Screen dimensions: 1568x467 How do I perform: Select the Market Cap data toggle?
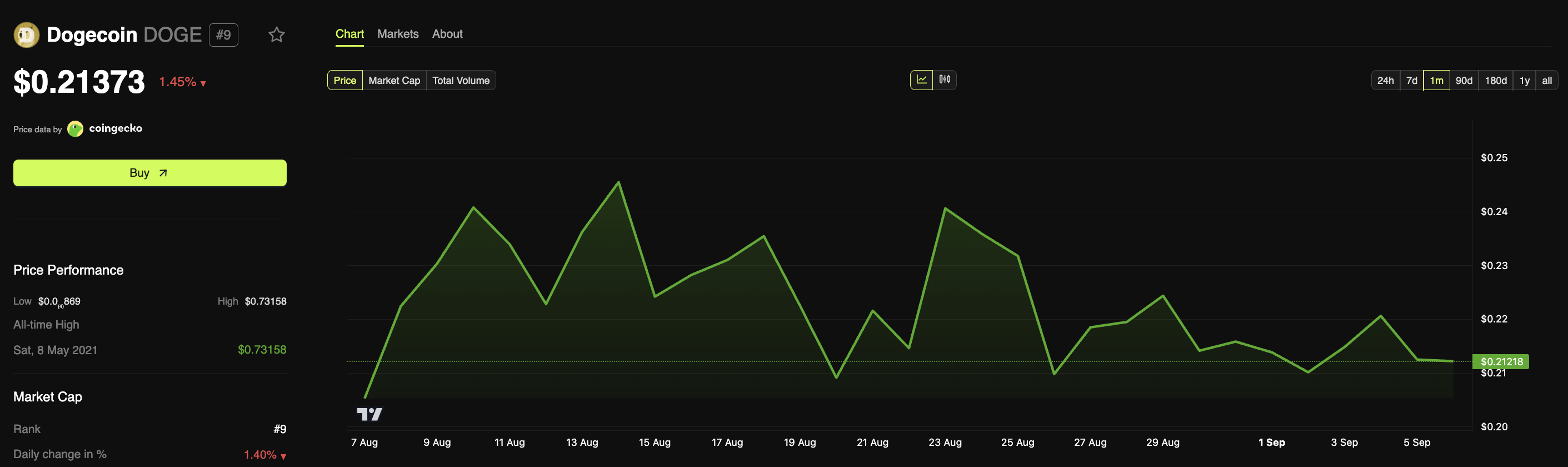coord(394,81)
